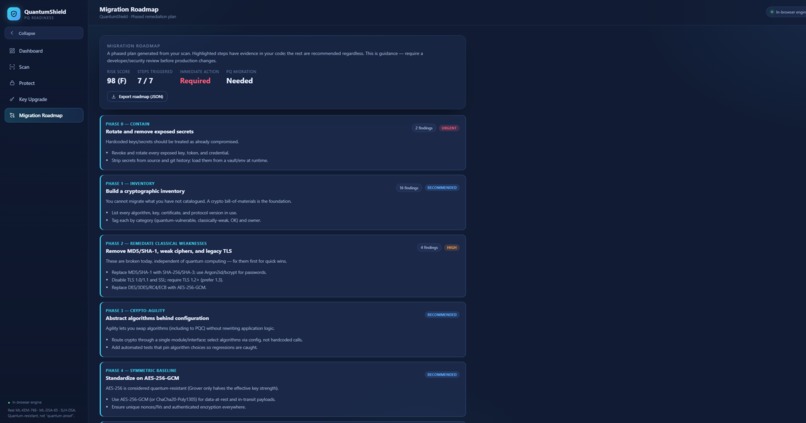
Task: Click the 'Add automated tests that pin algorithm choices' bullet
Action: 185,347
